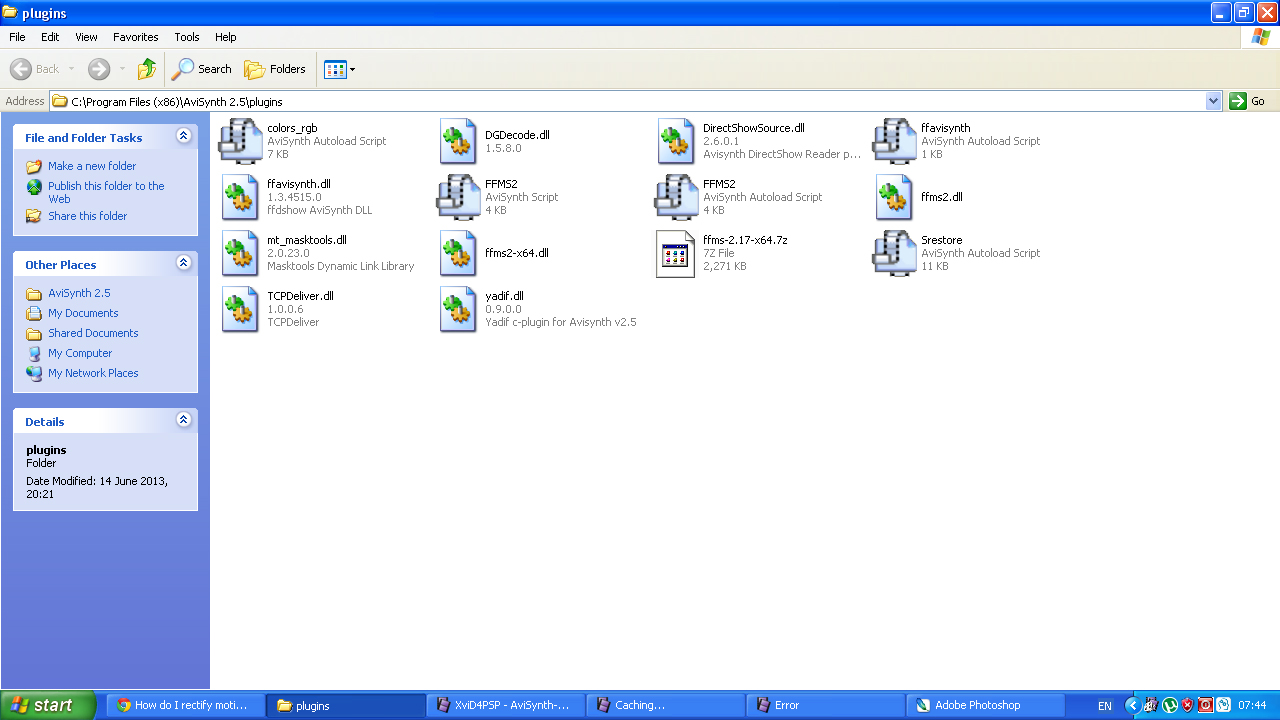The width and height of the screenshot is (1280, 720).
Task: Switch to Adobe Photoshop taskbar window
Action: 986,705
